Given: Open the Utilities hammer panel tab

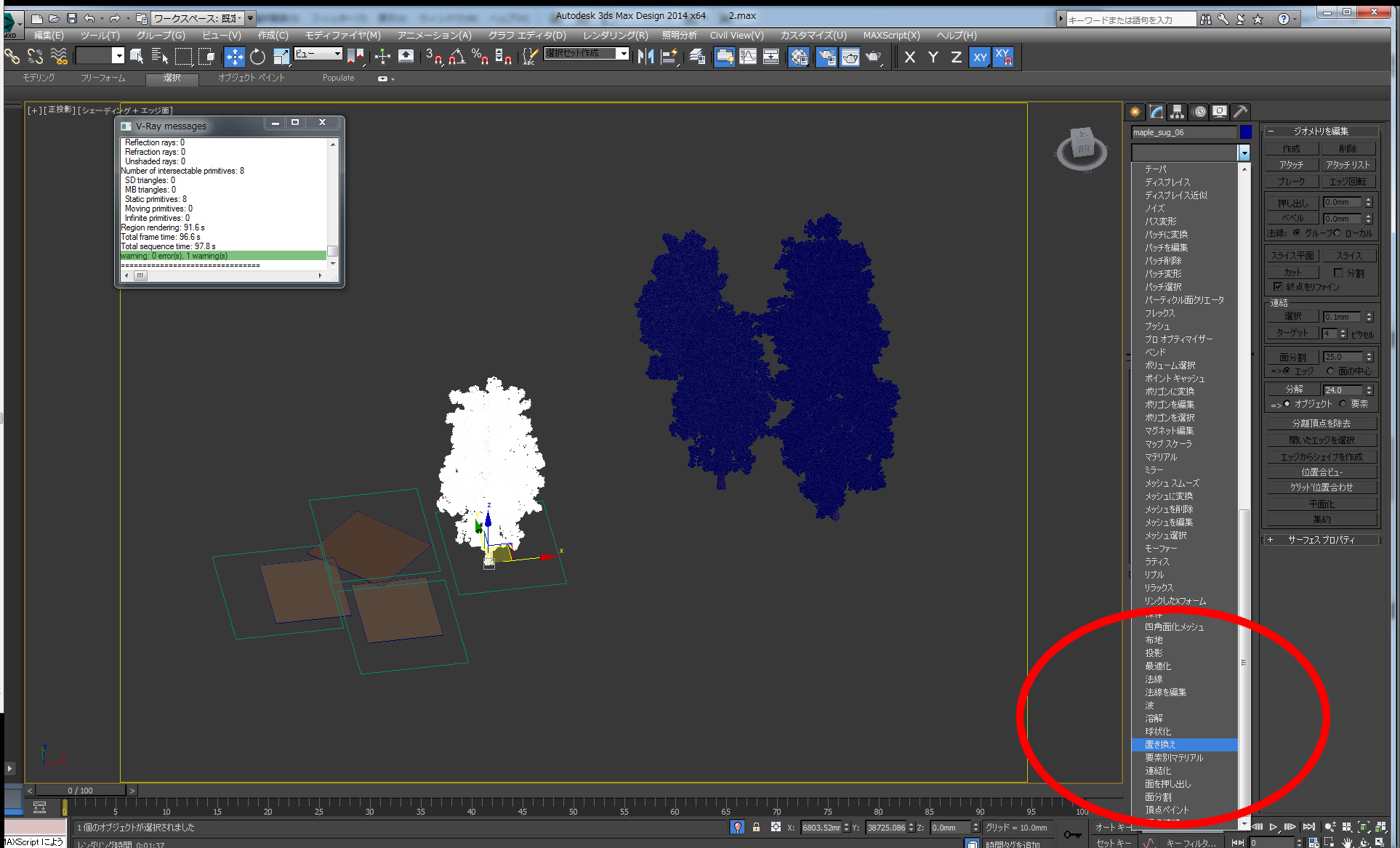Looking at the screenshot, I should pyautogui.click(x=1240, y=112).
